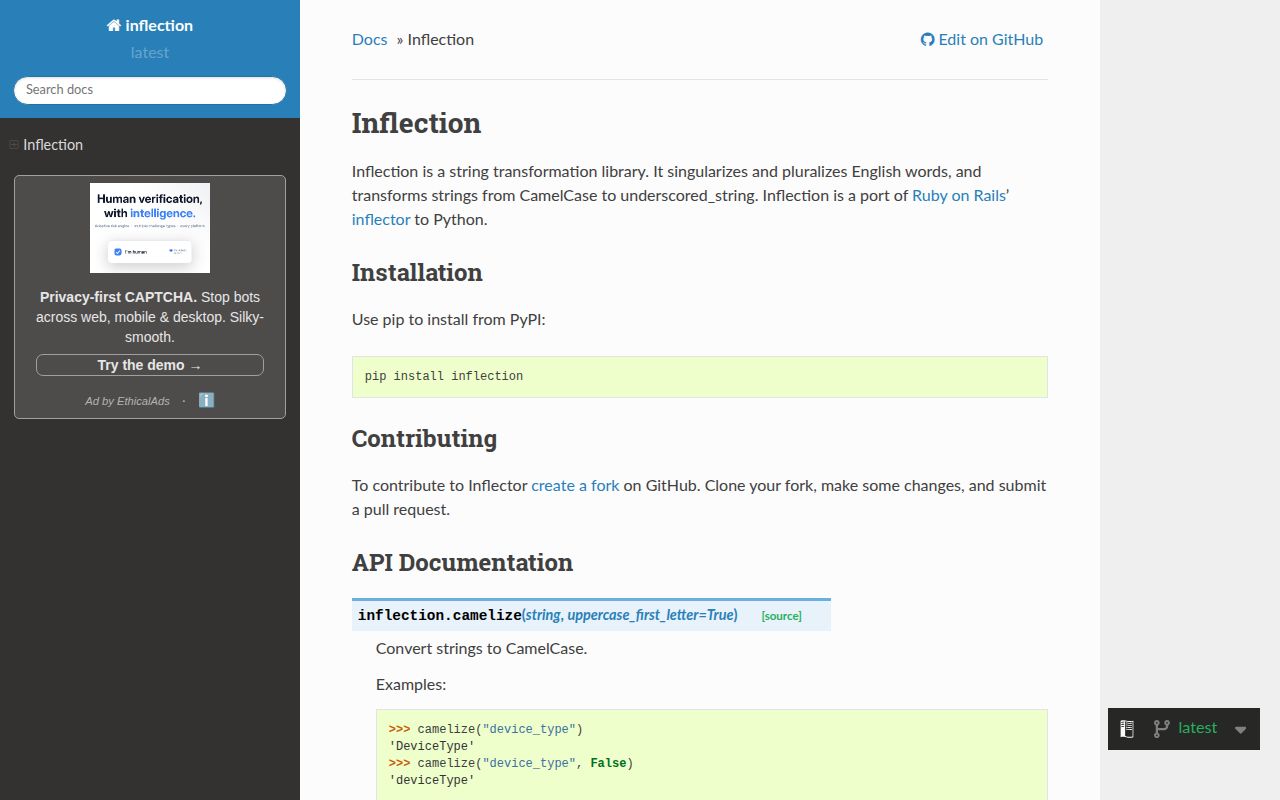The width and height of the screenshot is (1280, 800).
Task: Click the latest version label under inflection
Action: (x=150, y=53)
